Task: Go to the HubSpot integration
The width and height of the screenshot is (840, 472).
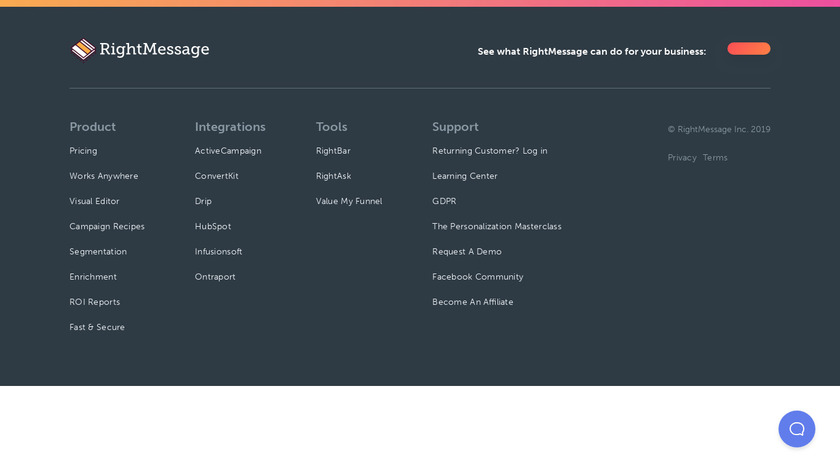Action: point(212,227)
